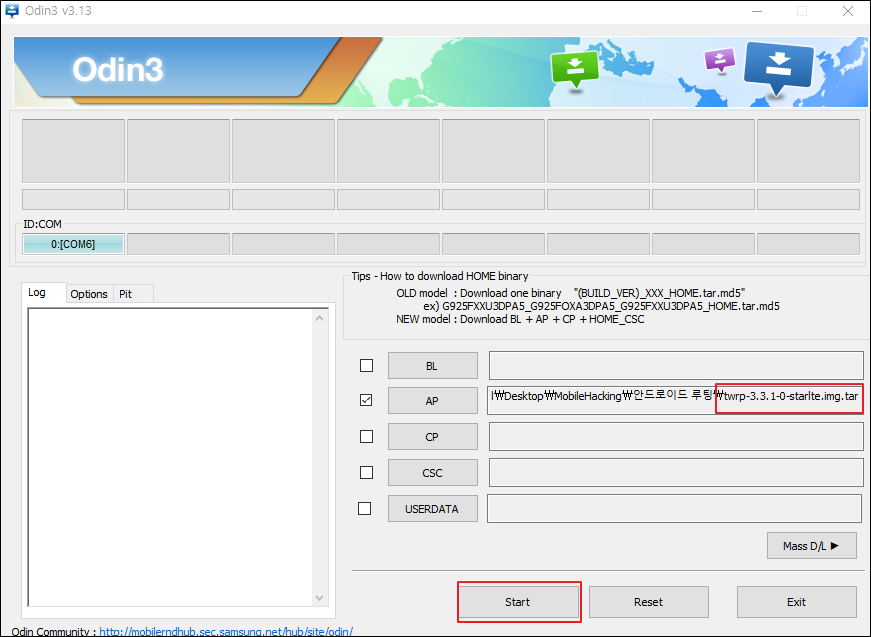Tick the CSC checkbox
The height and width of the screenshot is (637, 871).
(366, 472)
